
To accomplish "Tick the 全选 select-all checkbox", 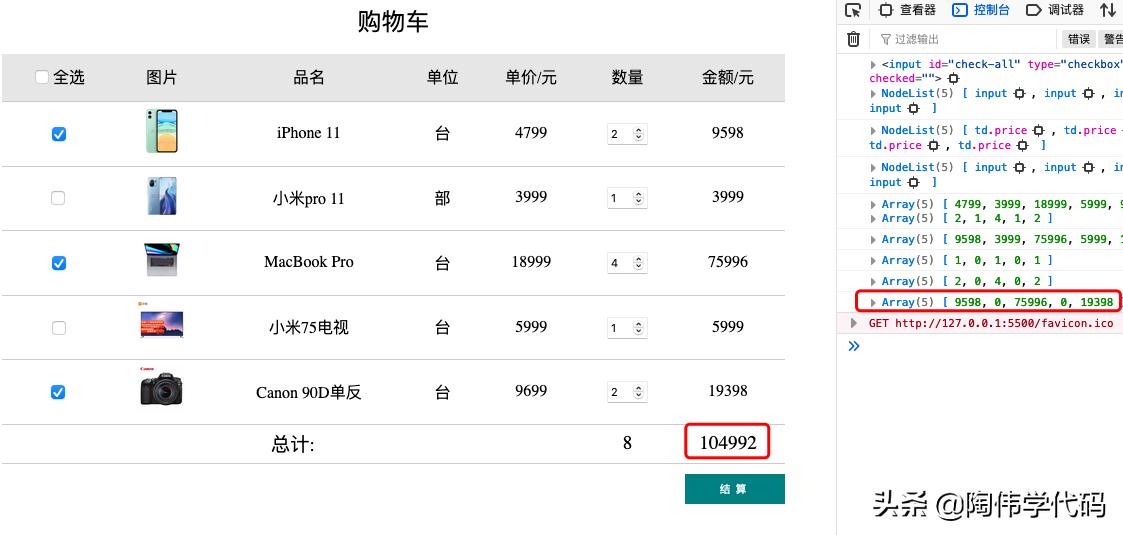I will click(x=42, y=77).
